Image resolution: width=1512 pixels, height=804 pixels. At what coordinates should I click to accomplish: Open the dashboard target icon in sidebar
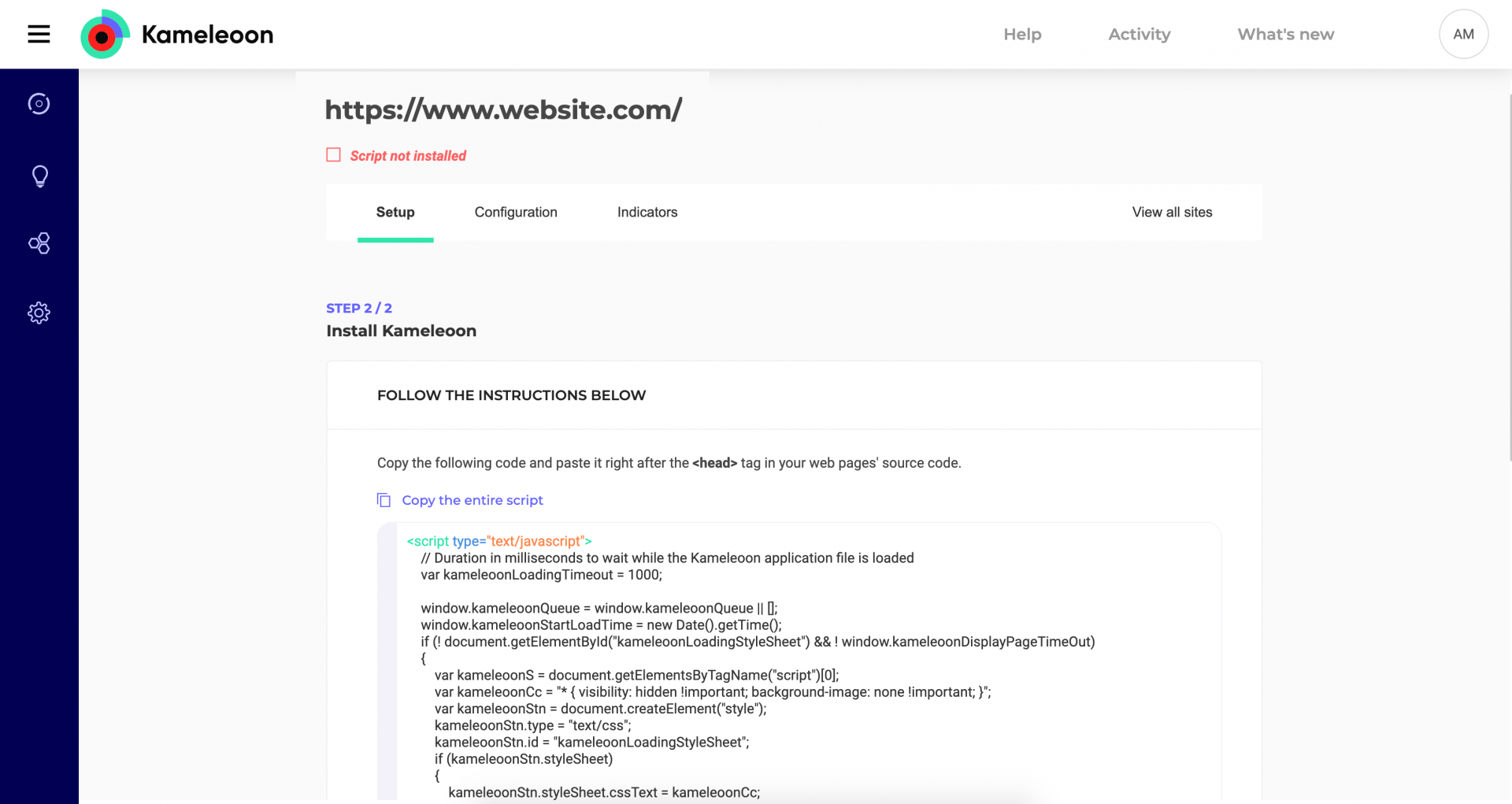[x=39, y=104]
